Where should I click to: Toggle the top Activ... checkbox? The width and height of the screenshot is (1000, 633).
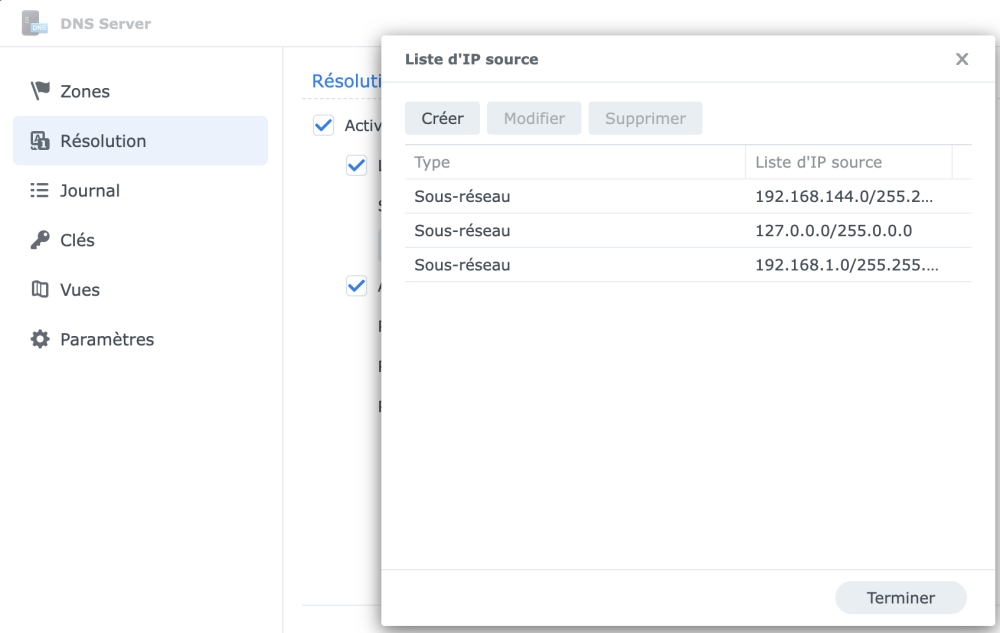coord(323,125)
